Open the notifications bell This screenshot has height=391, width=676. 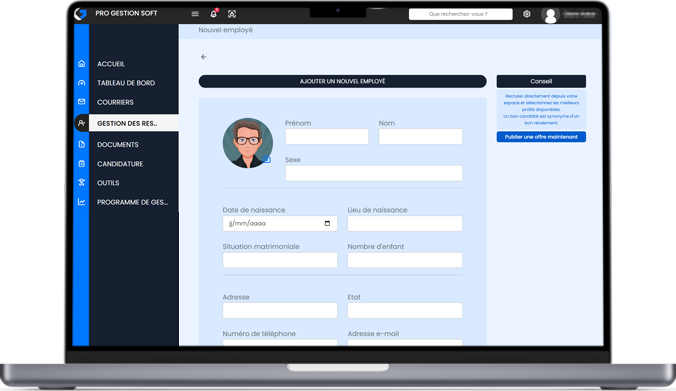pyautogui.click(x=213, y=14)
